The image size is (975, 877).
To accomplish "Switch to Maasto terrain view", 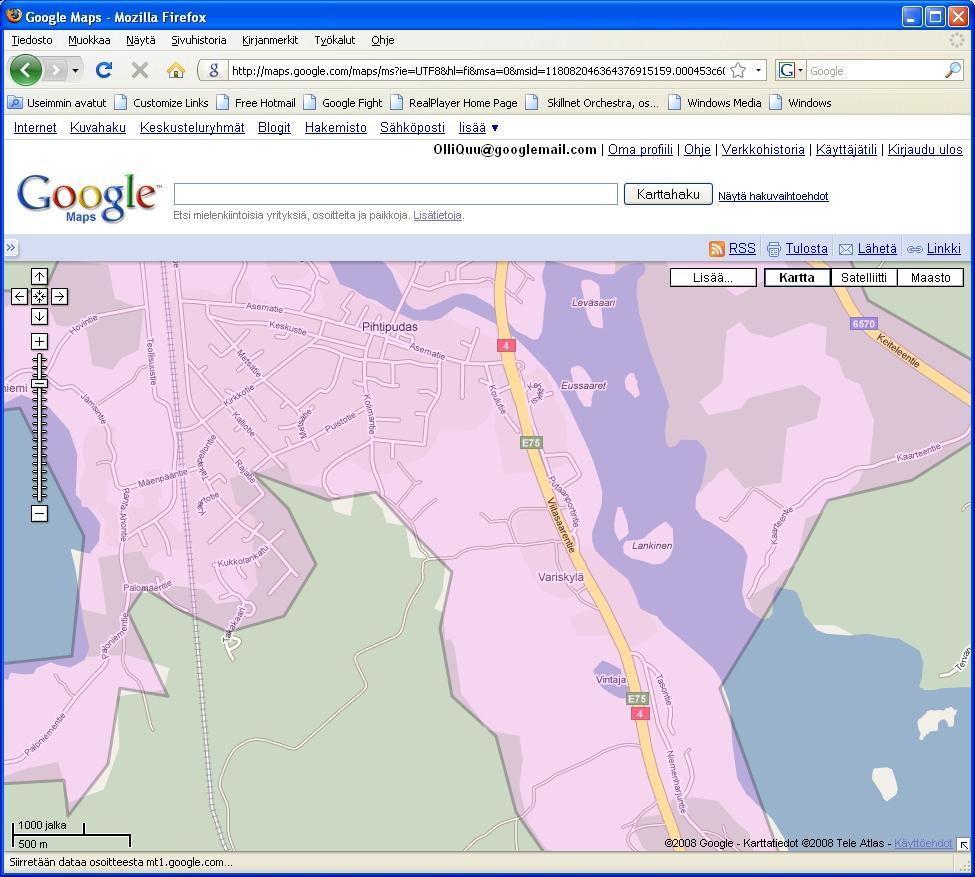I will pyautogui.click(x=930, y=277).
